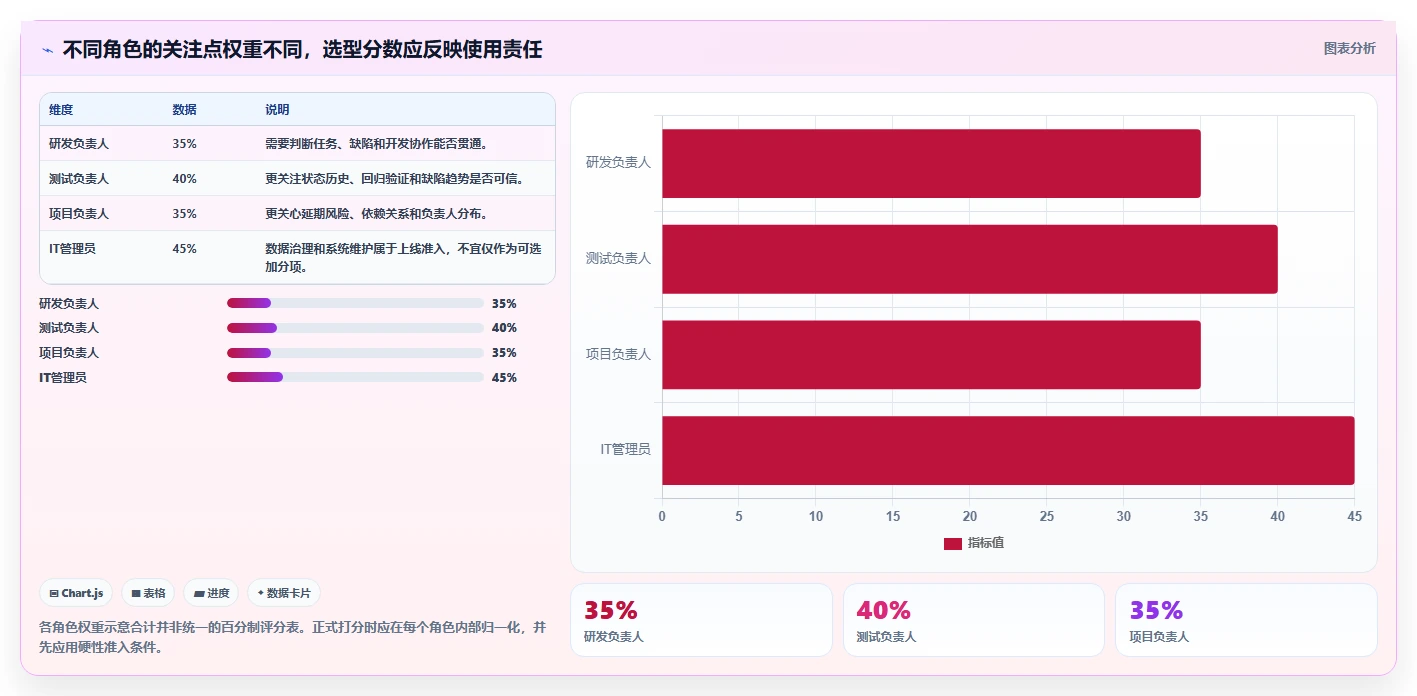The width and height of the screenshot is (1417, 696).
Task: Click the 图表分析 label in header
Action: pos(1349,48)
